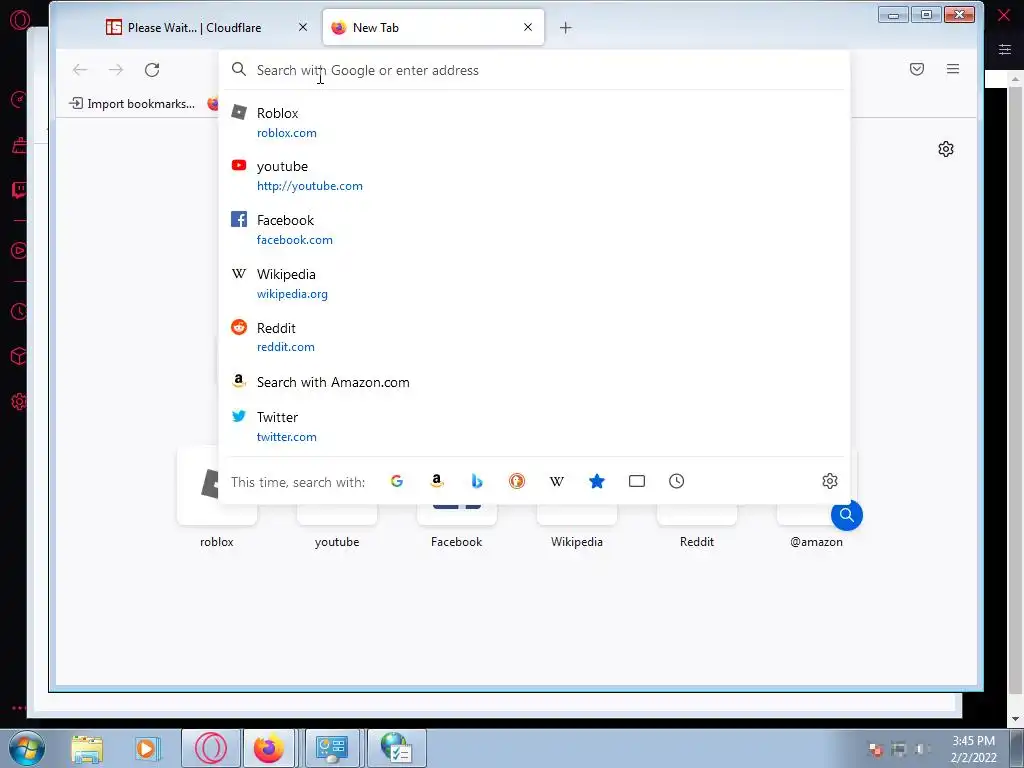The image size is (1024, 768).
Task: Open the @amazon shortcut label
Action: click(816, 541)
